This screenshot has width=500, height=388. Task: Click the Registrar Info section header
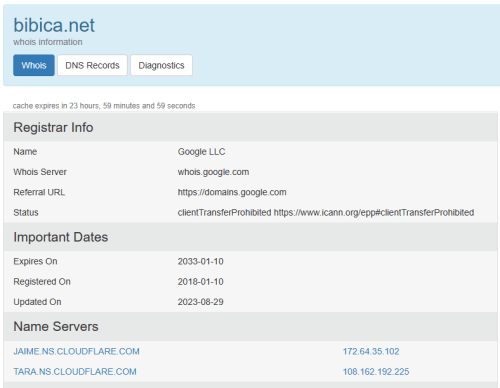click(251, 127)
